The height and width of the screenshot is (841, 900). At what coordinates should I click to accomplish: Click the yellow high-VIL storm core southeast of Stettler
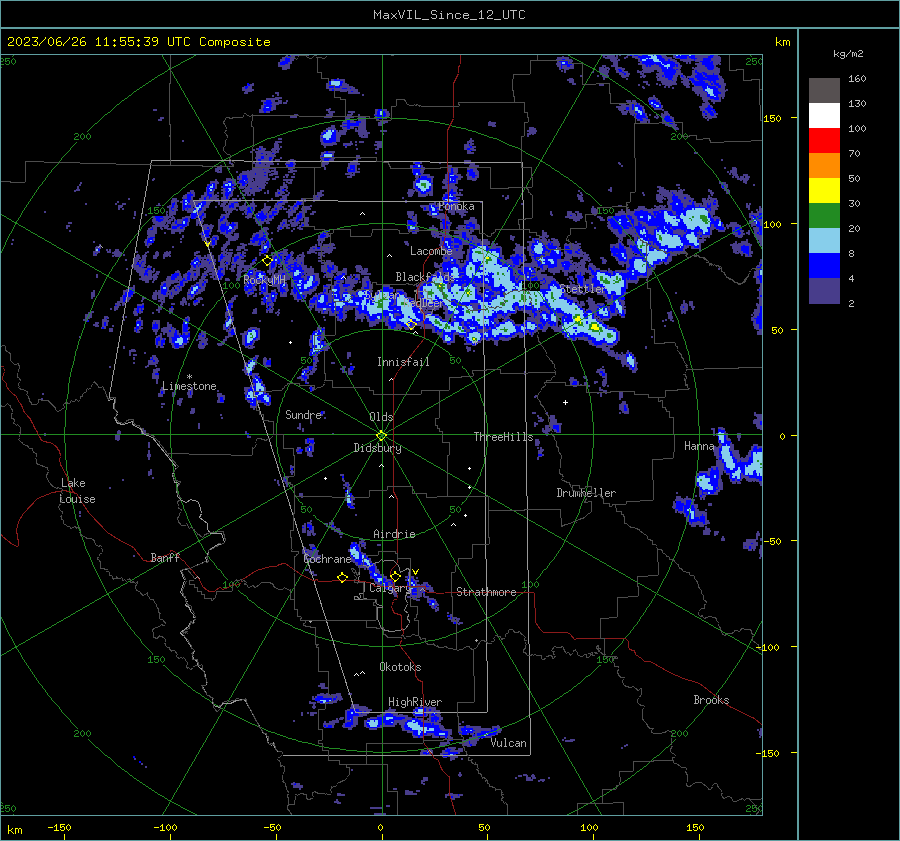595,327
